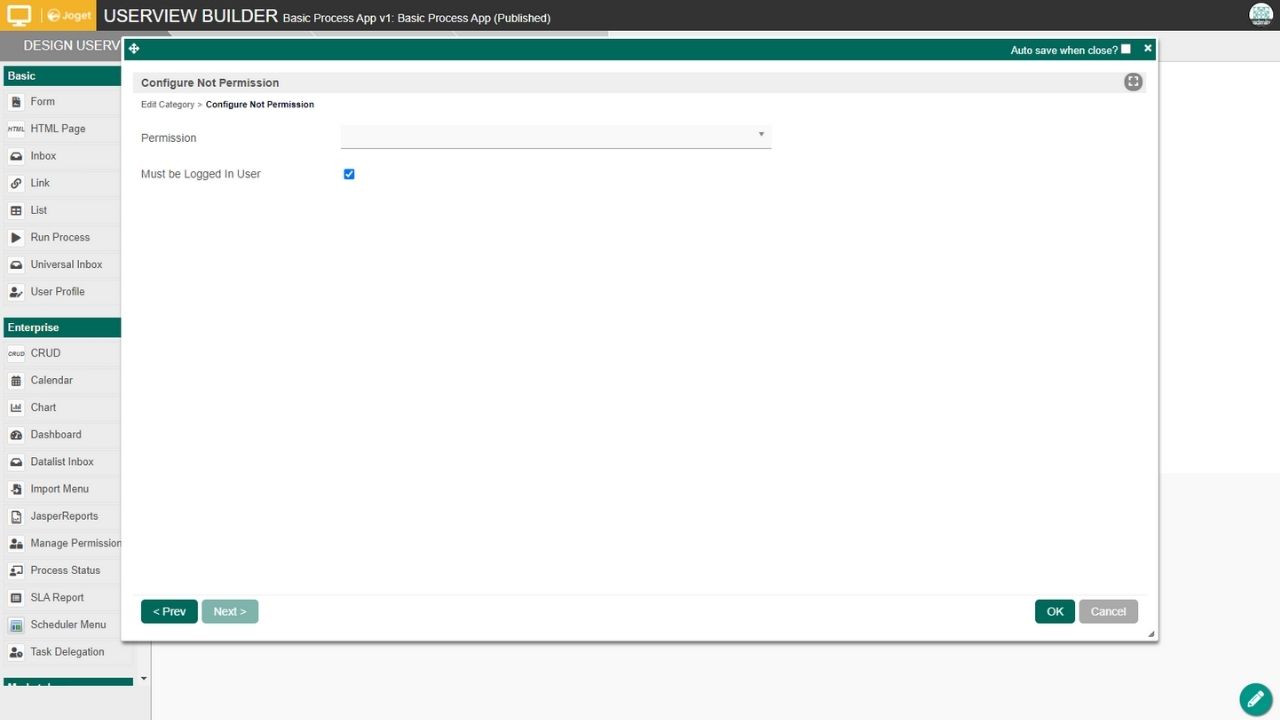
Task: Click the Run Process play icon
Action: click(16, 238)
